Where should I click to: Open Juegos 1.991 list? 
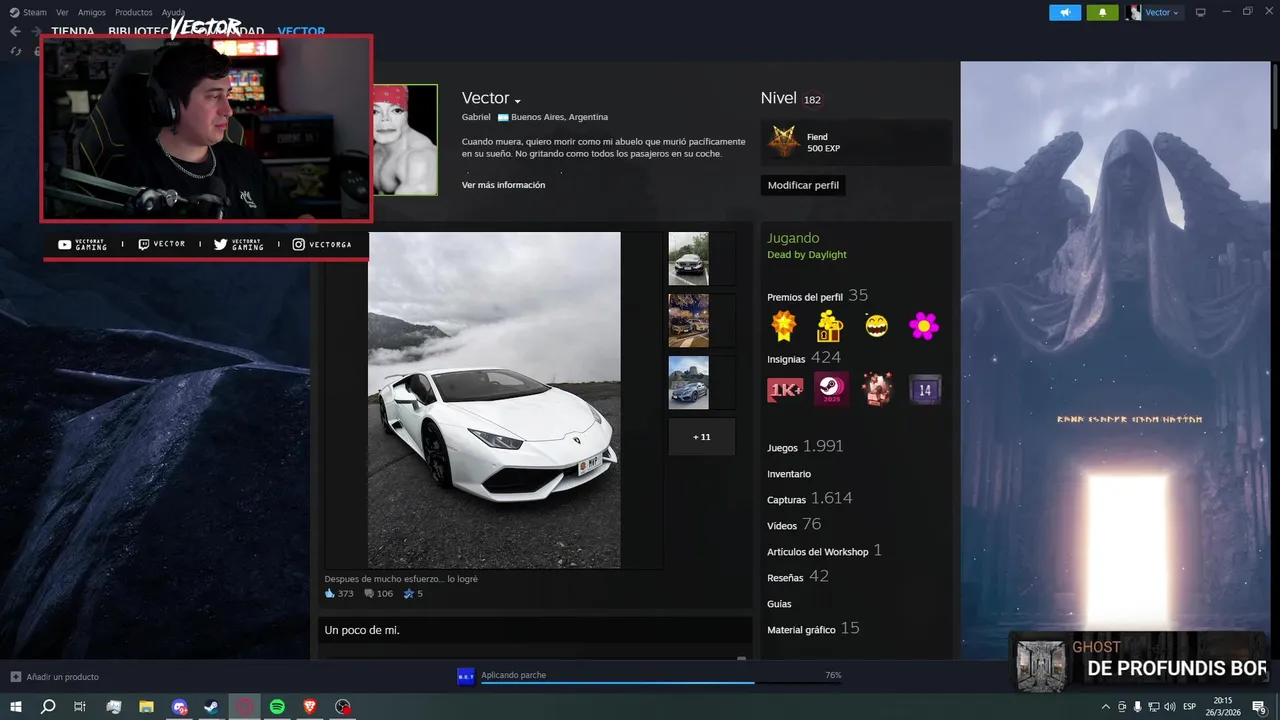click(805, 447)
